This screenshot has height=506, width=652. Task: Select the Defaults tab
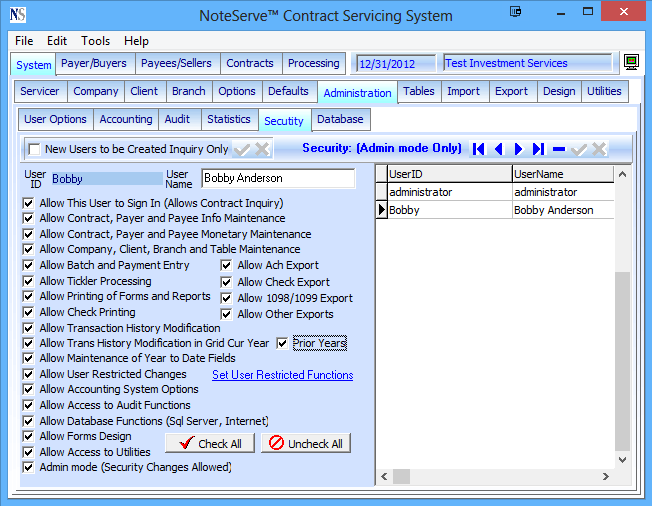(x=289, y=91)
